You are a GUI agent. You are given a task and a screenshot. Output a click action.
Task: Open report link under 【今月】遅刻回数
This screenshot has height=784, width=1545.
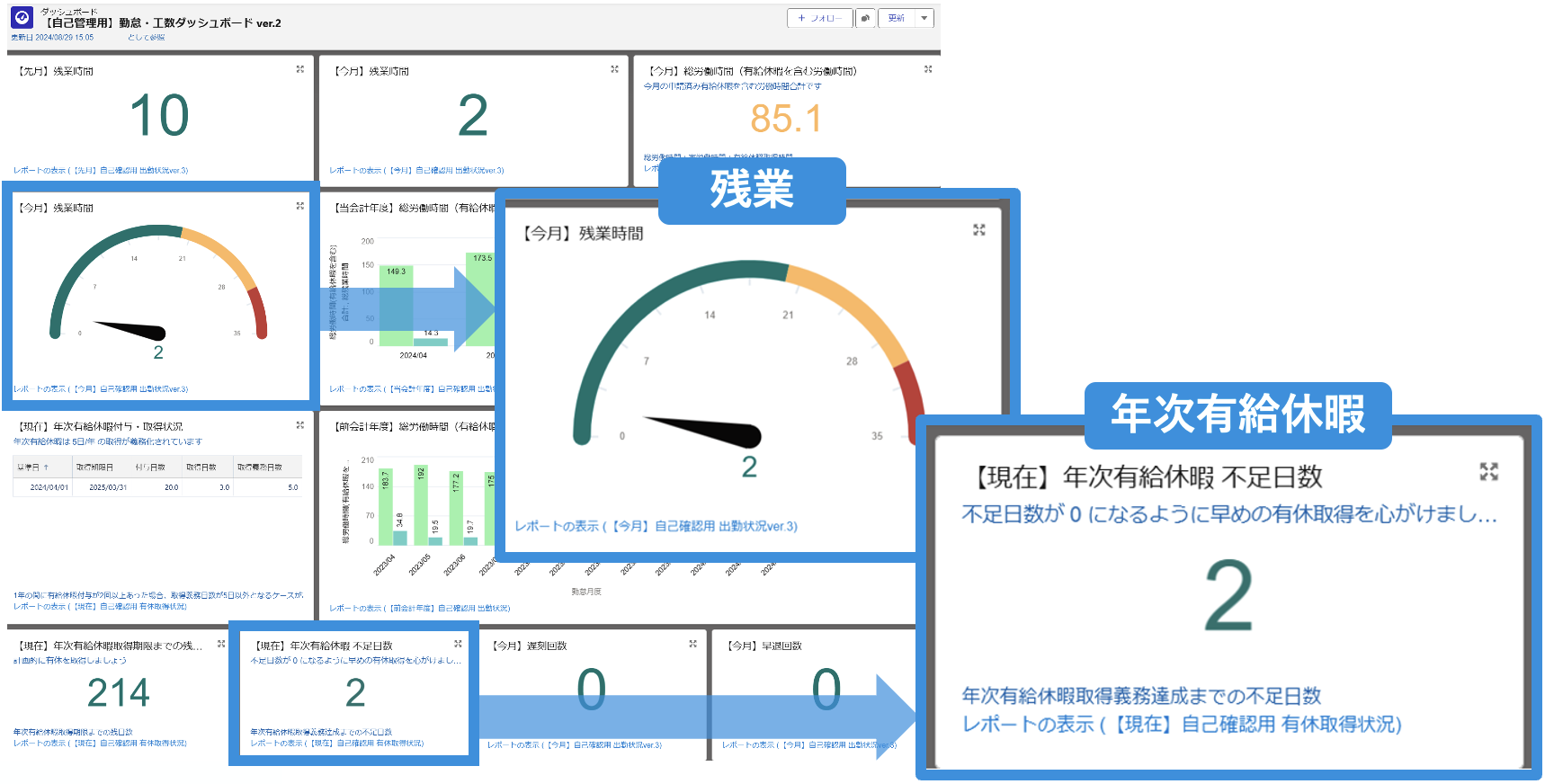575,745
